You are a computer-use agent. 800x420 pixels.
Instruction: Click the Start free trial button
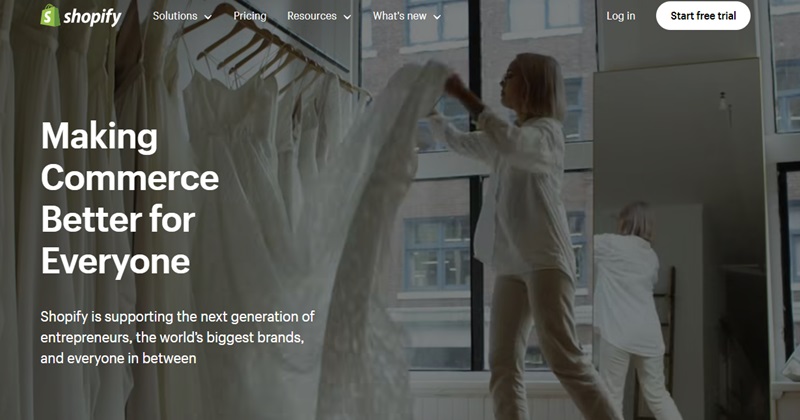(703, 16)
